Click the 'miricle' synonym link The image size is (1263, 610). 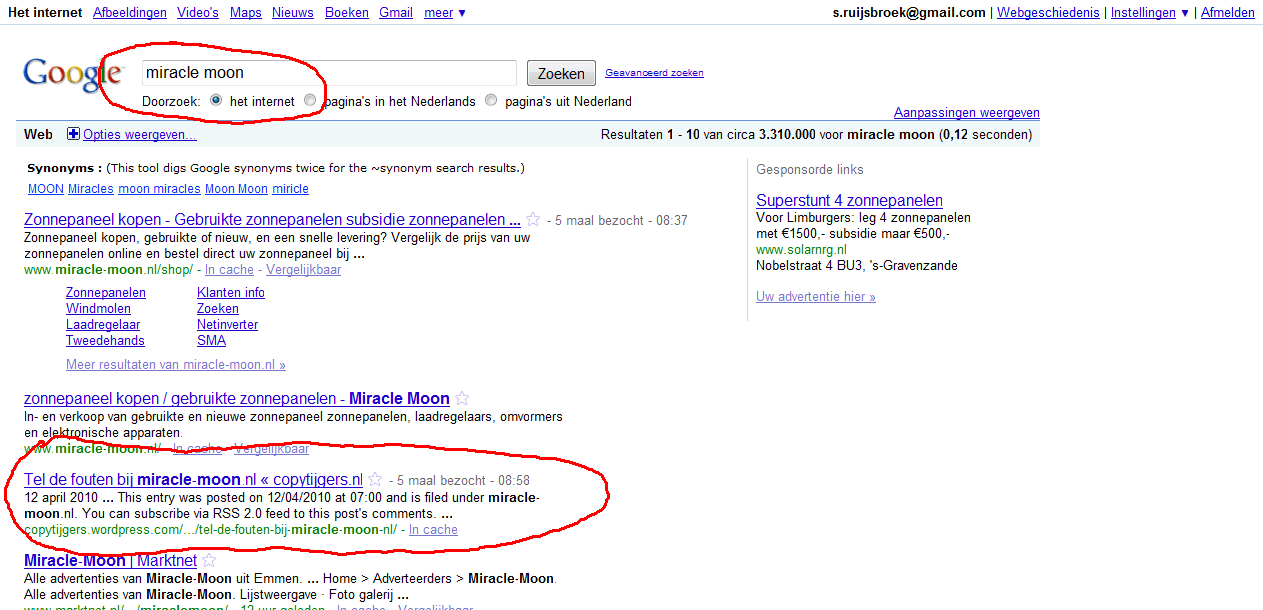point(291,189)
